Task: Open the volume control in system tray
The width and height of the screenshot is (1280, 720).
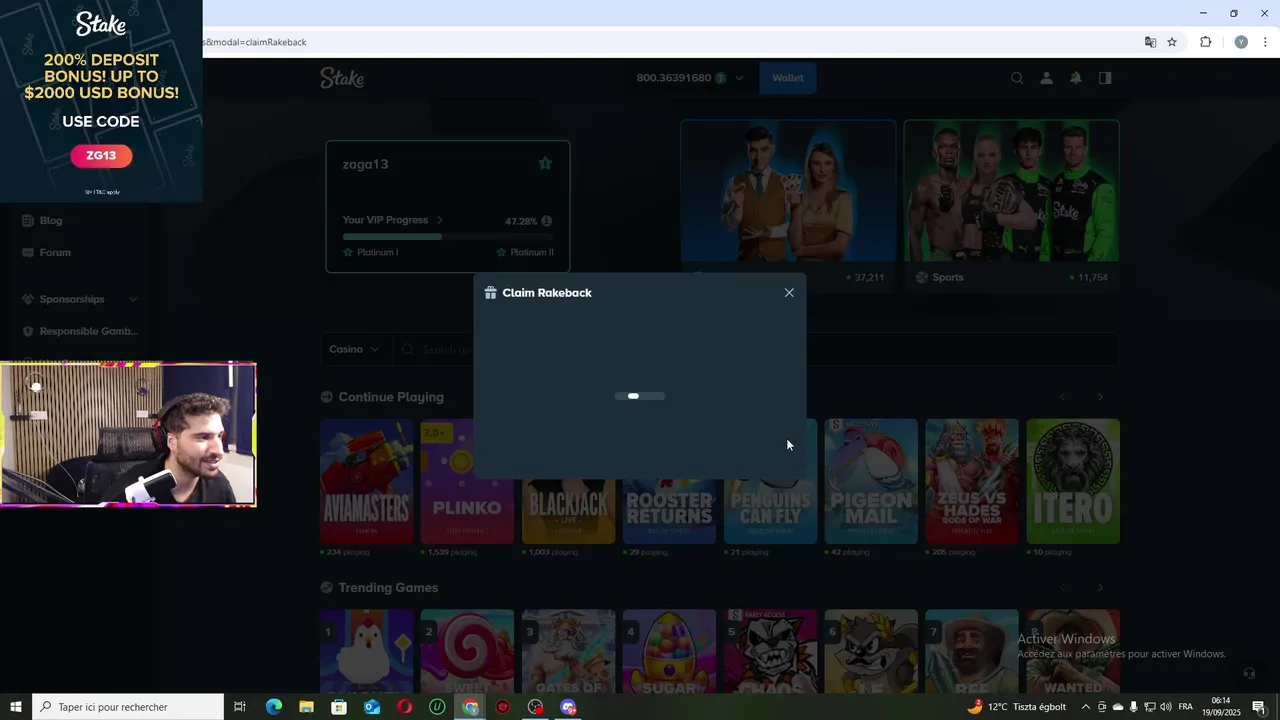Action: click(1166, 707)
